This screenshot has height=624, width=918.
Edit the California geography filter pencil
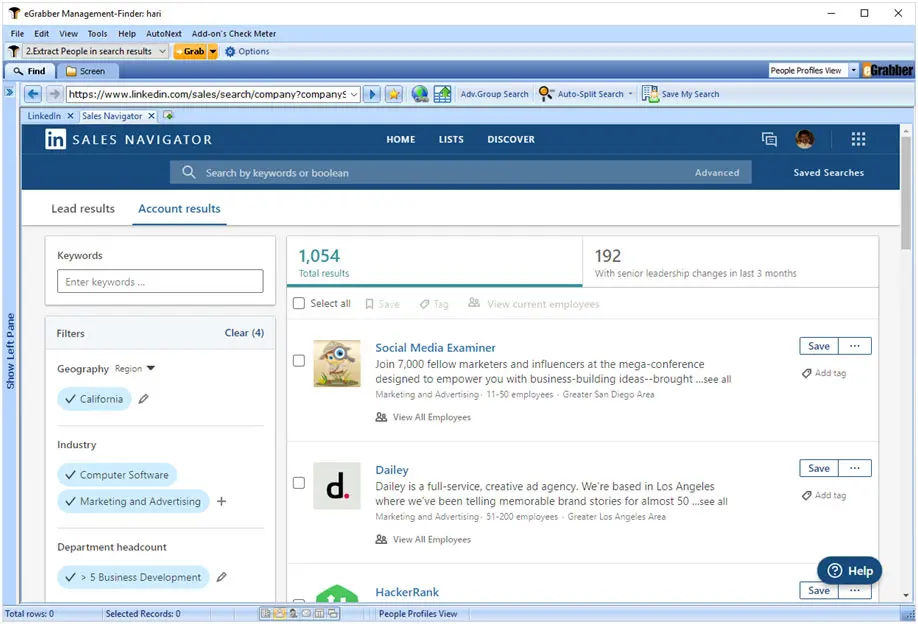tap(143, 399)
